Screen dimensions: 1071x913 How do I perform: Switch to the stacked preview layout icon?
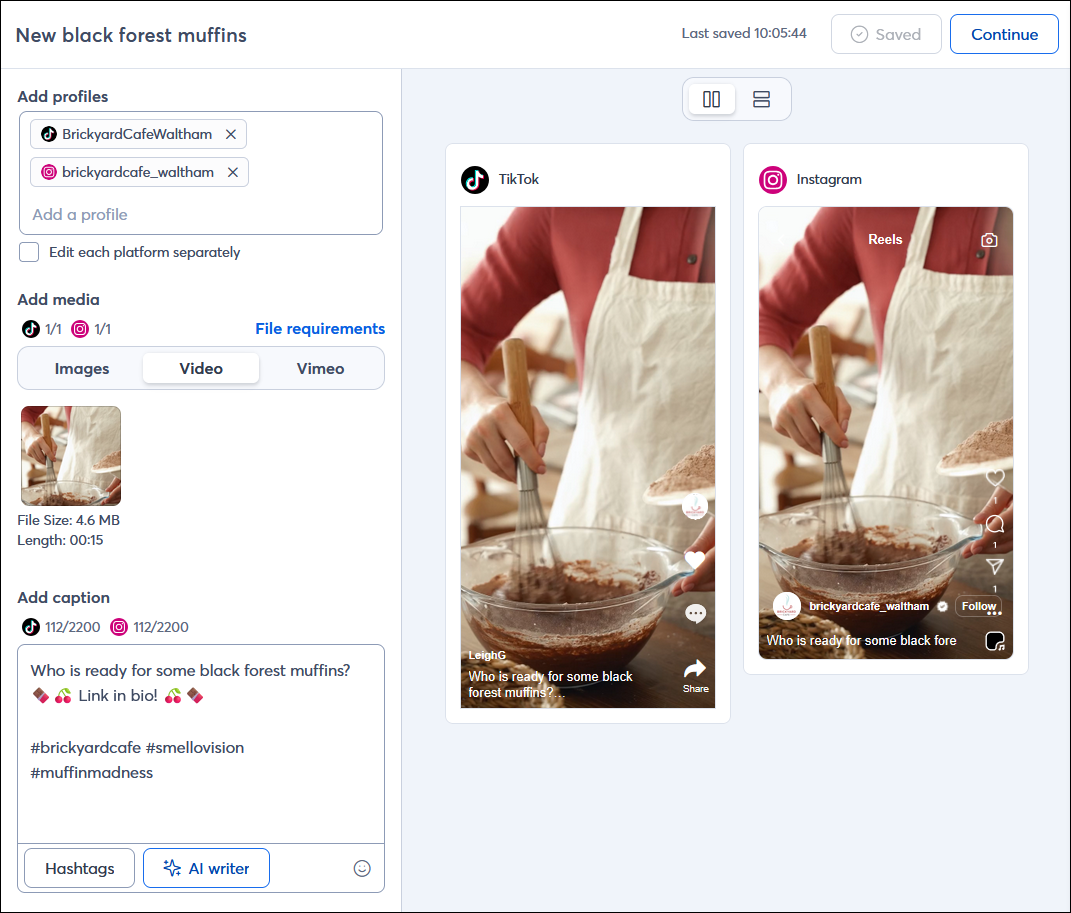761,99
